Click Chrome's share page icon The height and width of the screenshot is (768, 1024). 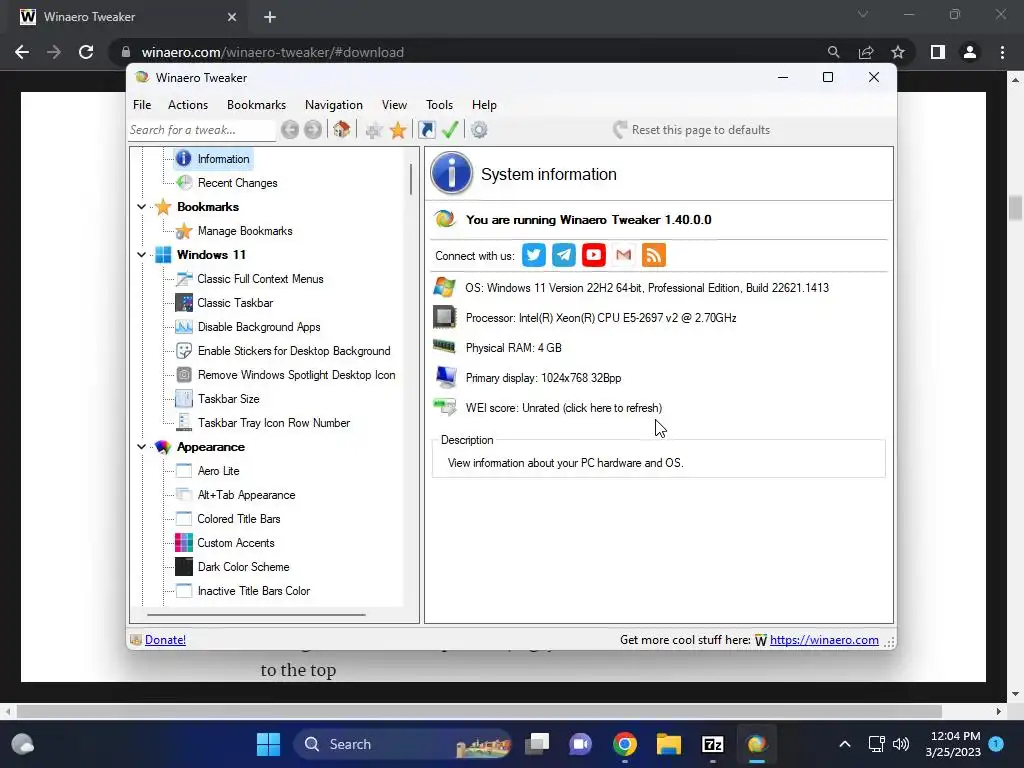click(866, 52)
